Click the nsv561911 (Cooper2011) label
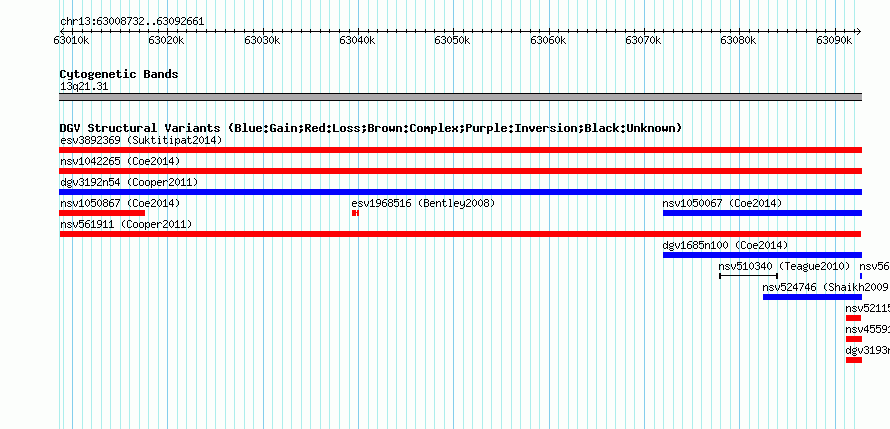 click(x=126, y=224)
